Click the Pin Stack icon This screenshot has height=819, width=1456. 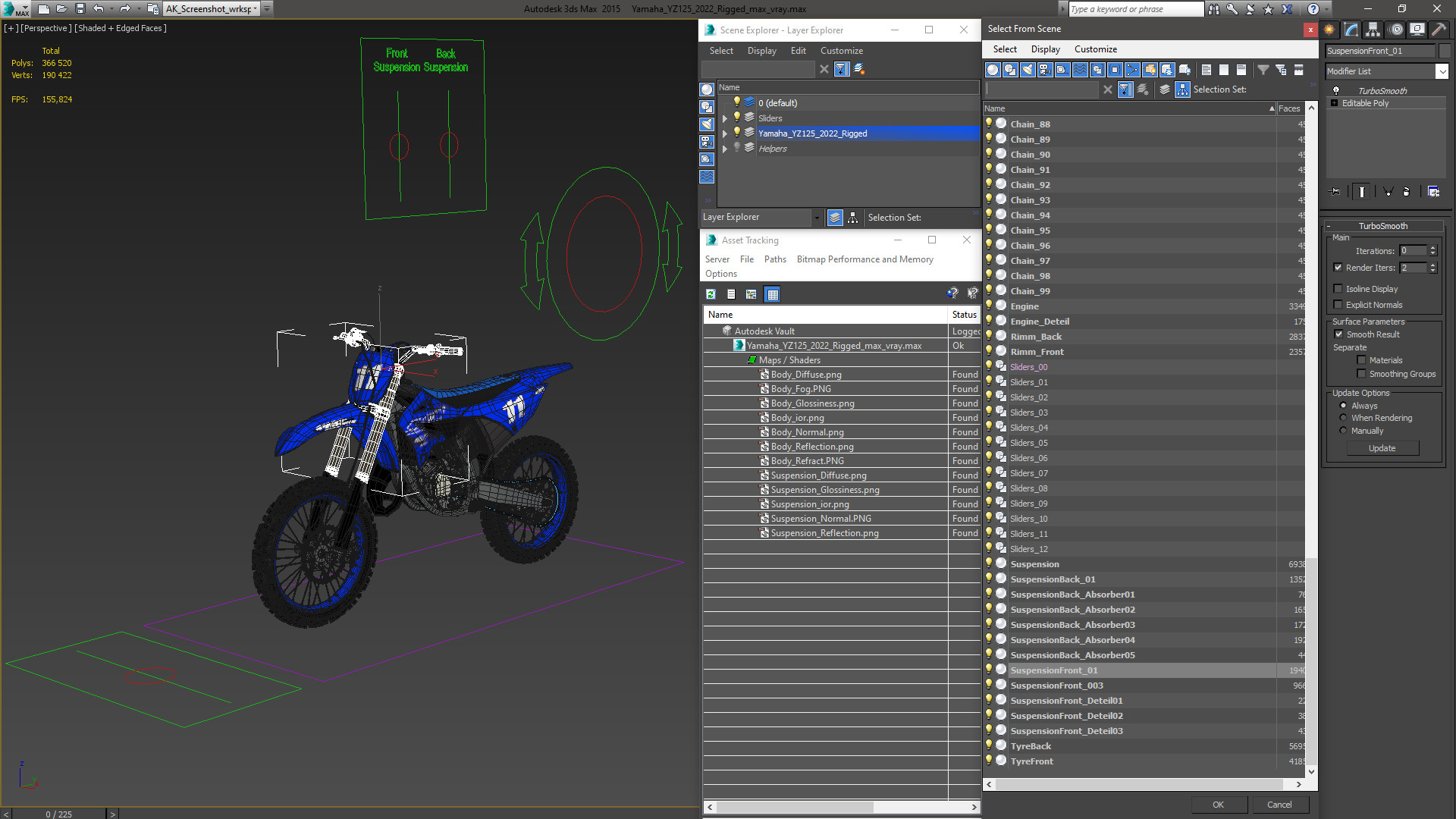[x=1336, y=192]
